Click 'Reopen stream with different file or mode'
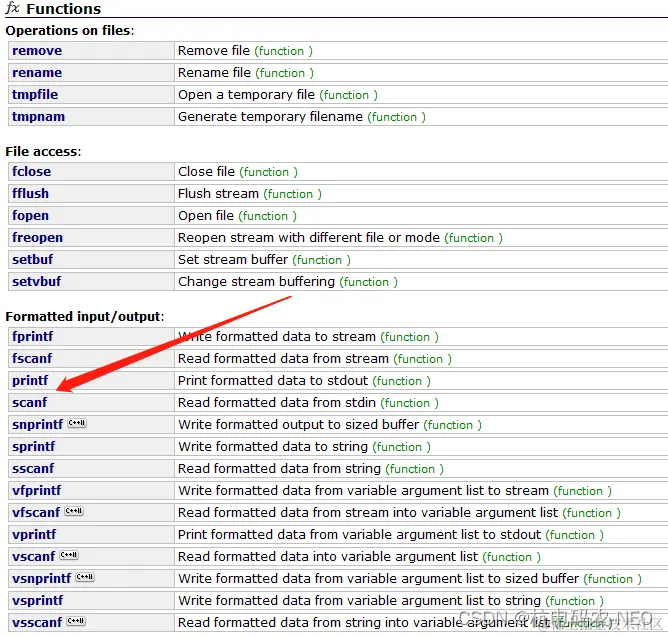The image size is (668, 637). pyautogui.click(x=309, y=238)
